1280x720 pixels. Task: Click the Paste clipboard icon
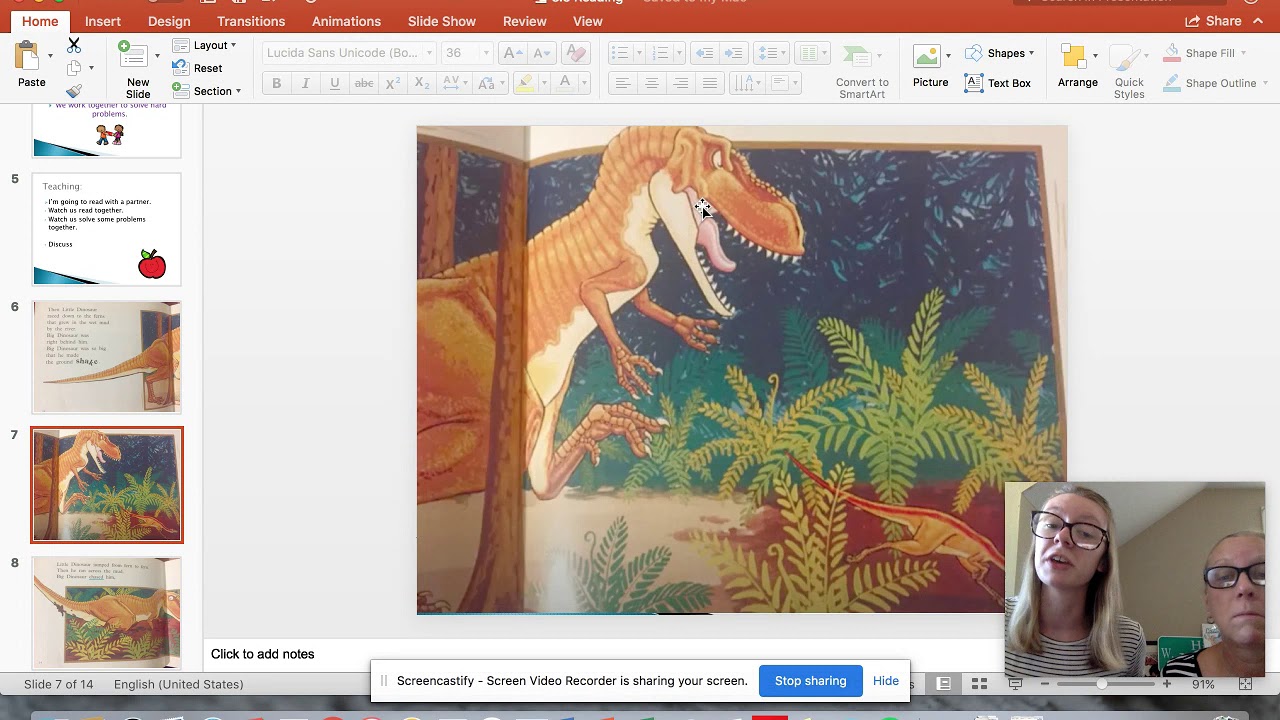pyautogui.click(x=28, y=57)
